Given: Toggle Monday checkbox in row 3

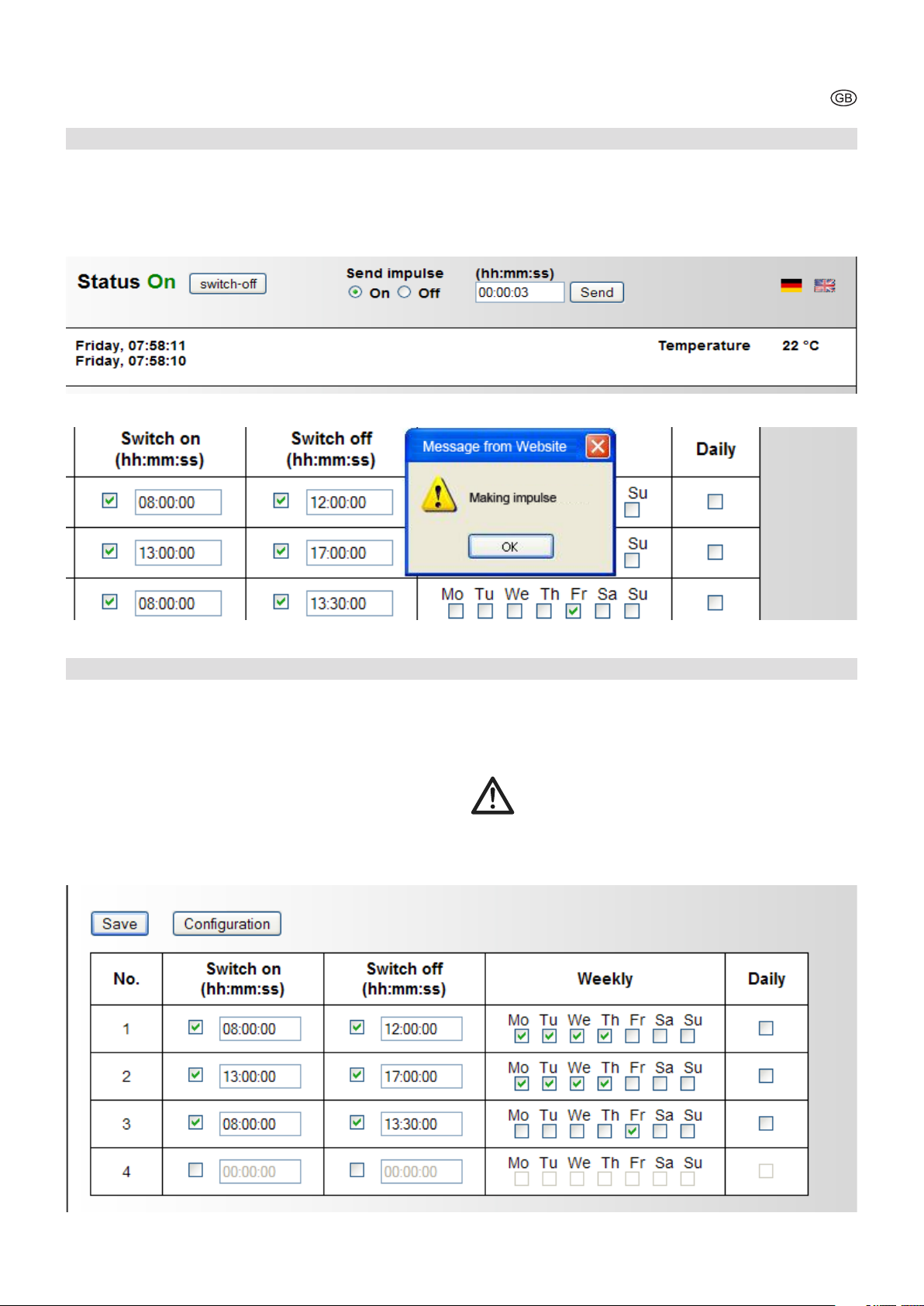Looking at the screenshot, I should [x=522, y=1132].
